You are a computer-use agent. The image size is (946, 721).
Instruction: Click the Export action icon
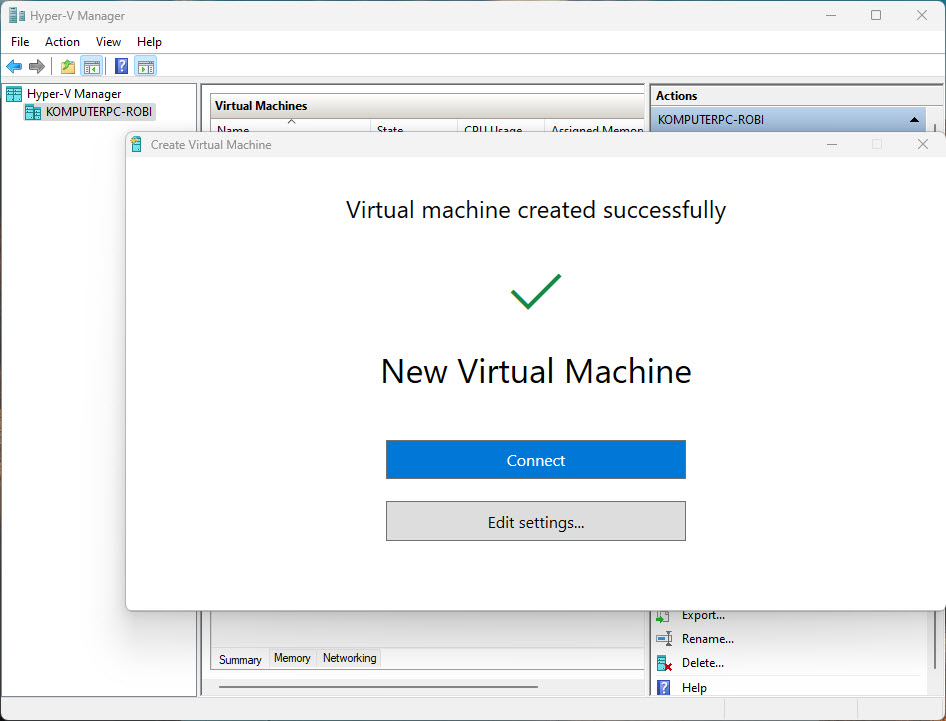665,615
